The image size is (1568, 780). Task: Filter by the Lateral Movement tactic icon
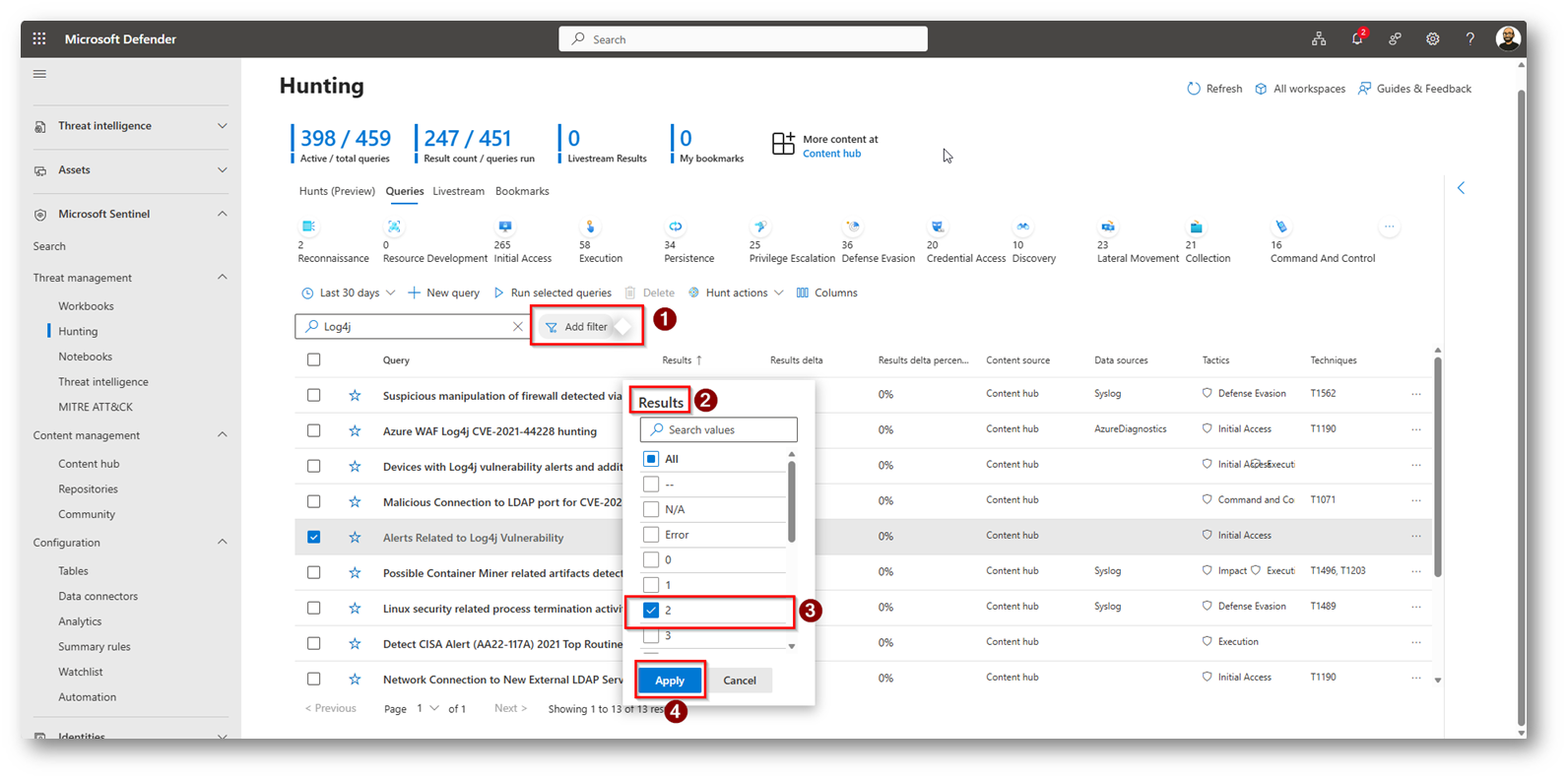click(1107, 227)
